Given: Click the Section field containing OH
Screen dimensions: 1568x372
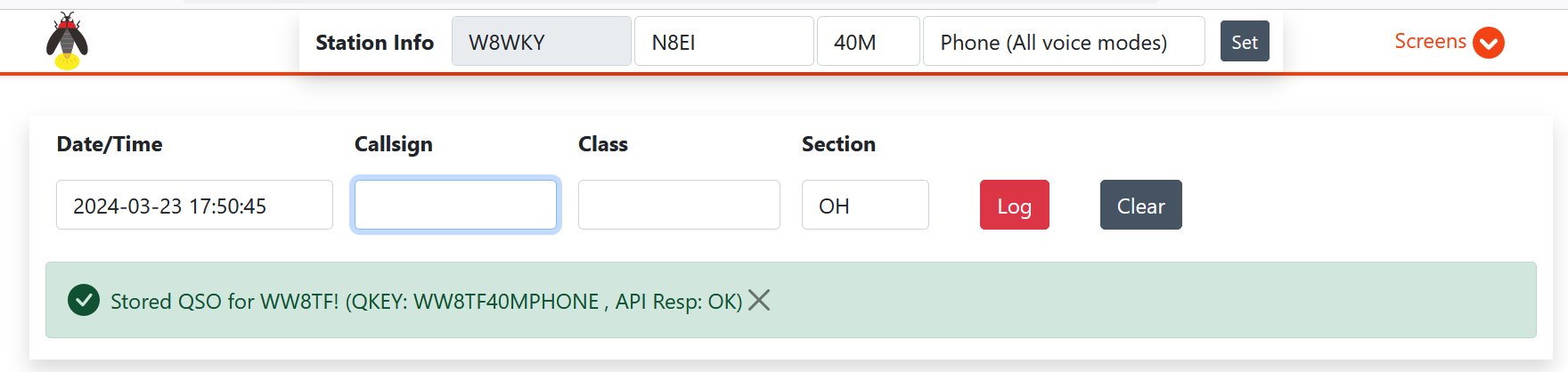Looking at the screenshot, I should click(864, 206).
